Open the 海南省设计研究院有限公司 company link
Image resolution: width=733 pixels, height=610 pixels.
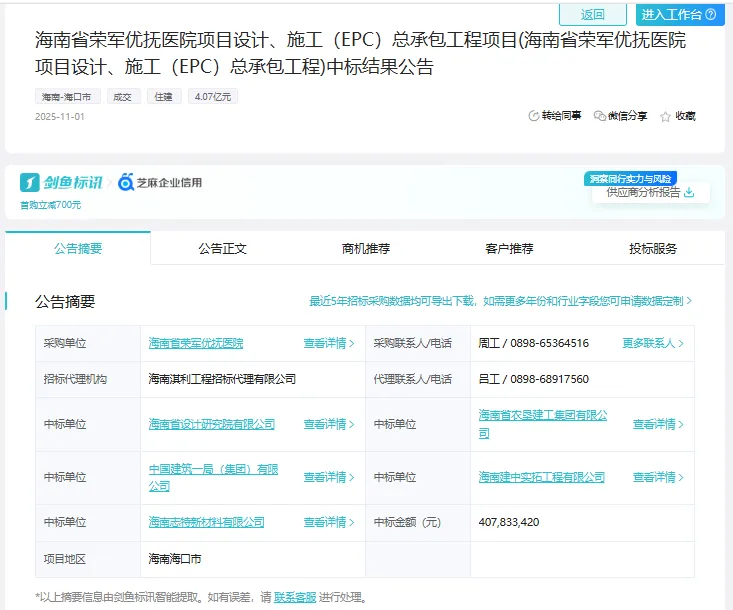click(211, 424)
